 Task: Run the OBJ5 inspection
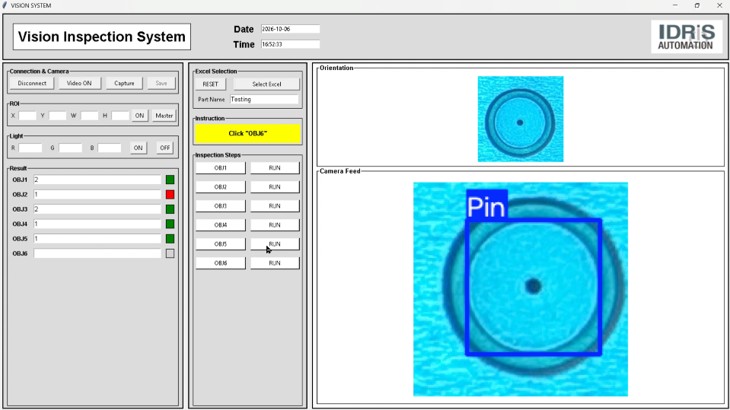pos(275,244)
